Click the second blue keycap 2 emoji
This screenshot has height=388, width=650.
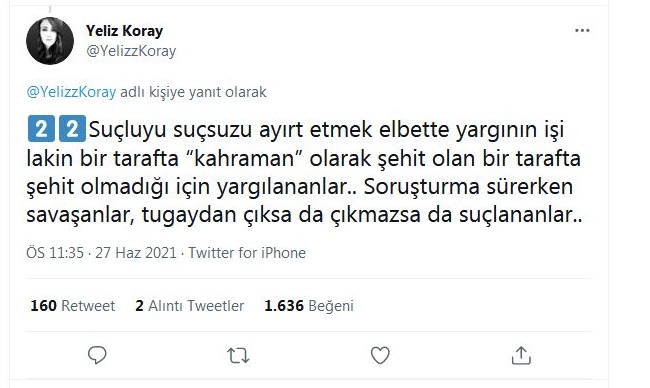coord(72,129)
